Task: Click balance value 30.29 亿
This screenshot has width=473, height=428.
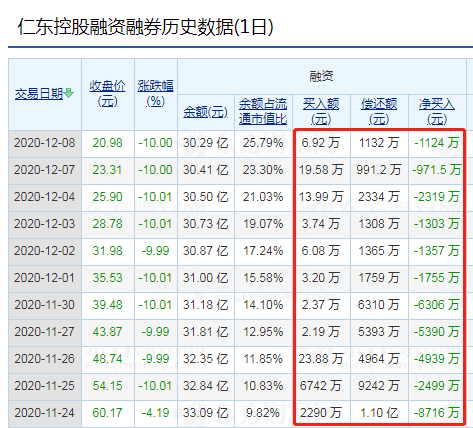Action: click(205, 143)
